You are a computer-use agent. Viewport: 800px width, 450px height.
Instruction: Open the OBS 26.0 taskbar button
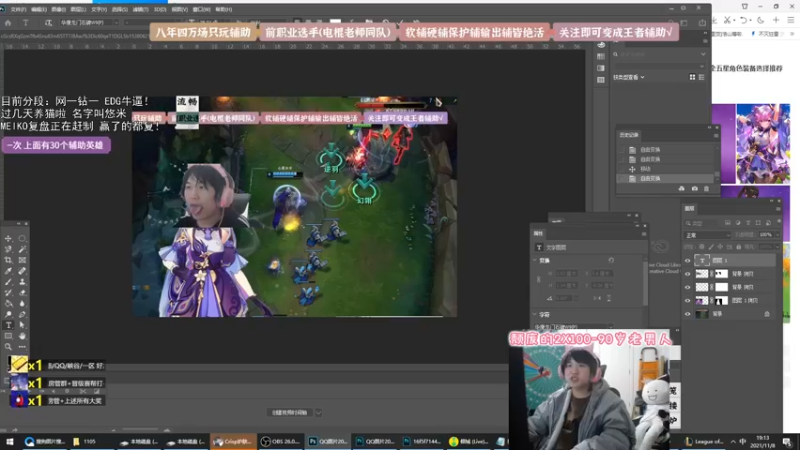tap(280, 441)
